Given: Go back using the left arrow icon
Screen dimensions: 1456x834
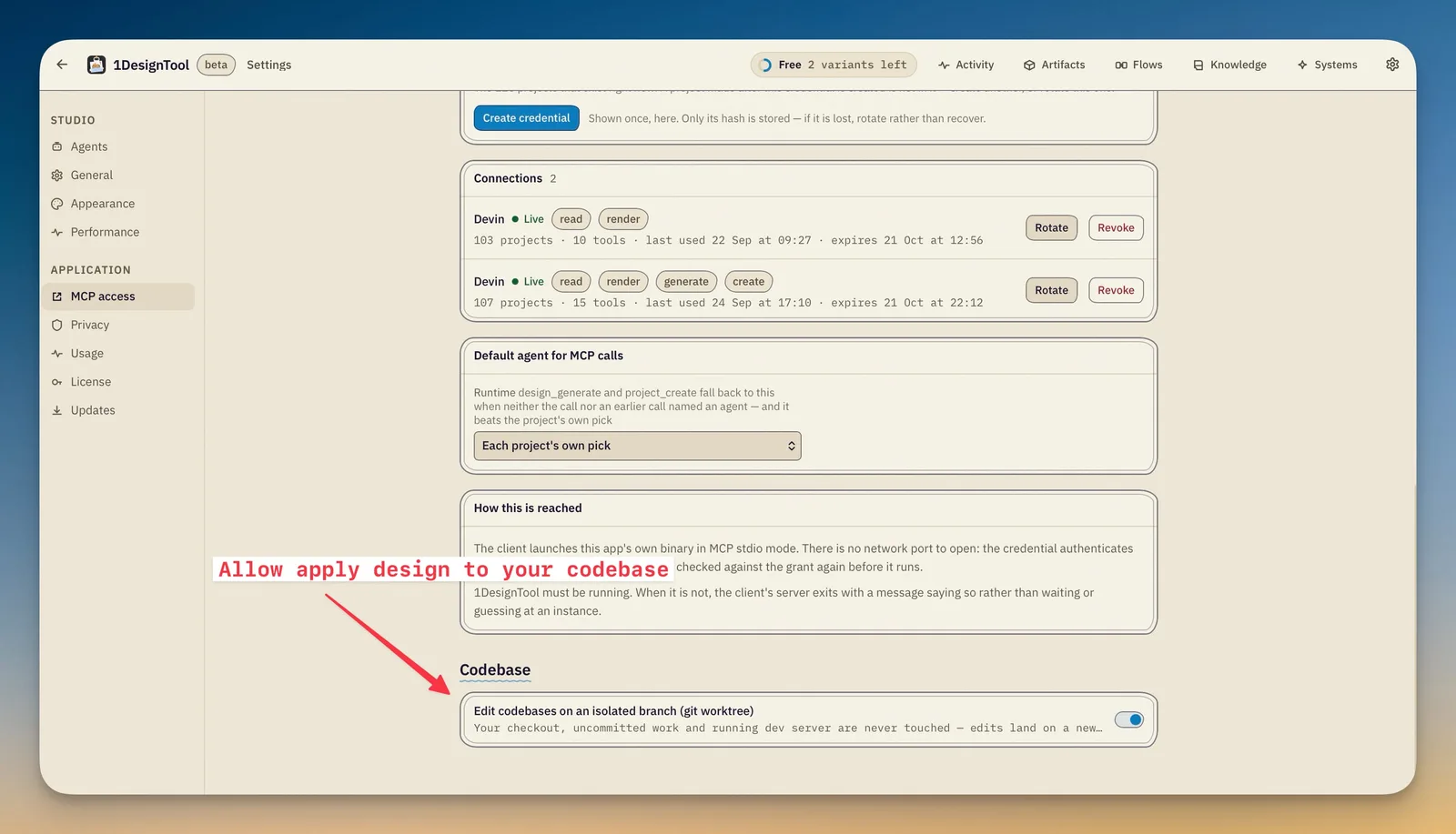Looking at the screenshot, I should (62, 65).
